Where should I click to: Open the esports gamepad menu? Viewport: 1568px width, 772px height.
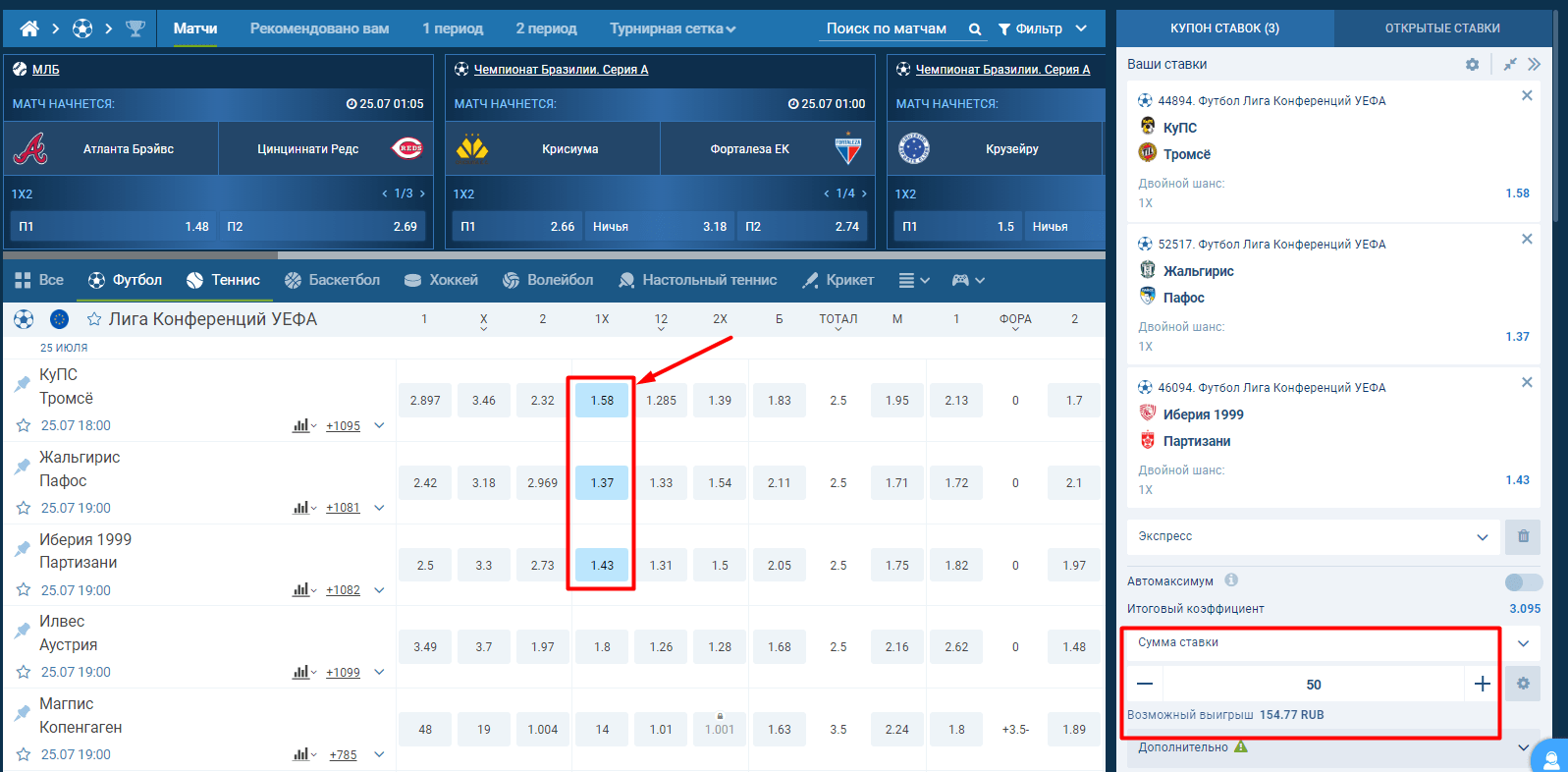pyautogui.click(x=968, y=280)
